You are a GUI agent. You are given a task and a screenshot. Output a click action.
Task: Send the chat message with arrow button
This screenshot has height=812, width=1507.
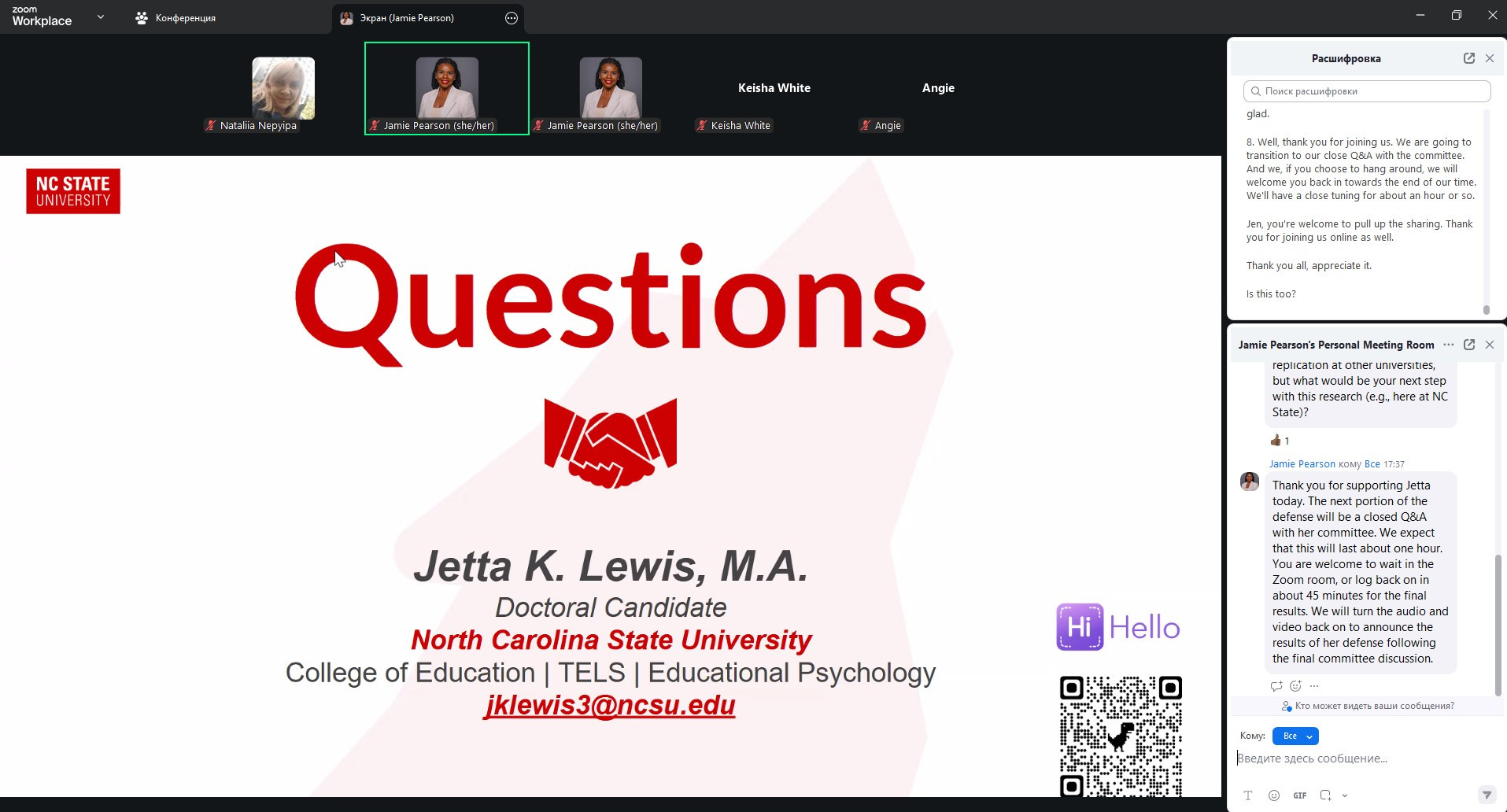pos(1486,795)
